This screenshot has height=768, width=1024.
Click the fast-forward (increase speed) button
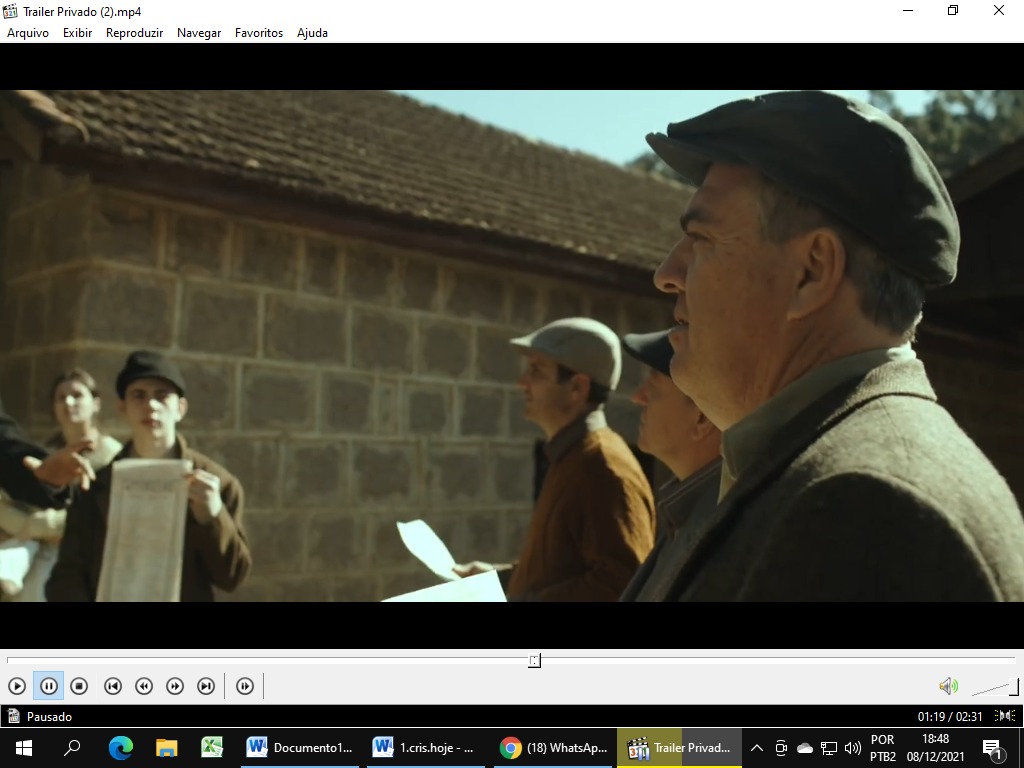pyautogui.click(x=175, y=686)
